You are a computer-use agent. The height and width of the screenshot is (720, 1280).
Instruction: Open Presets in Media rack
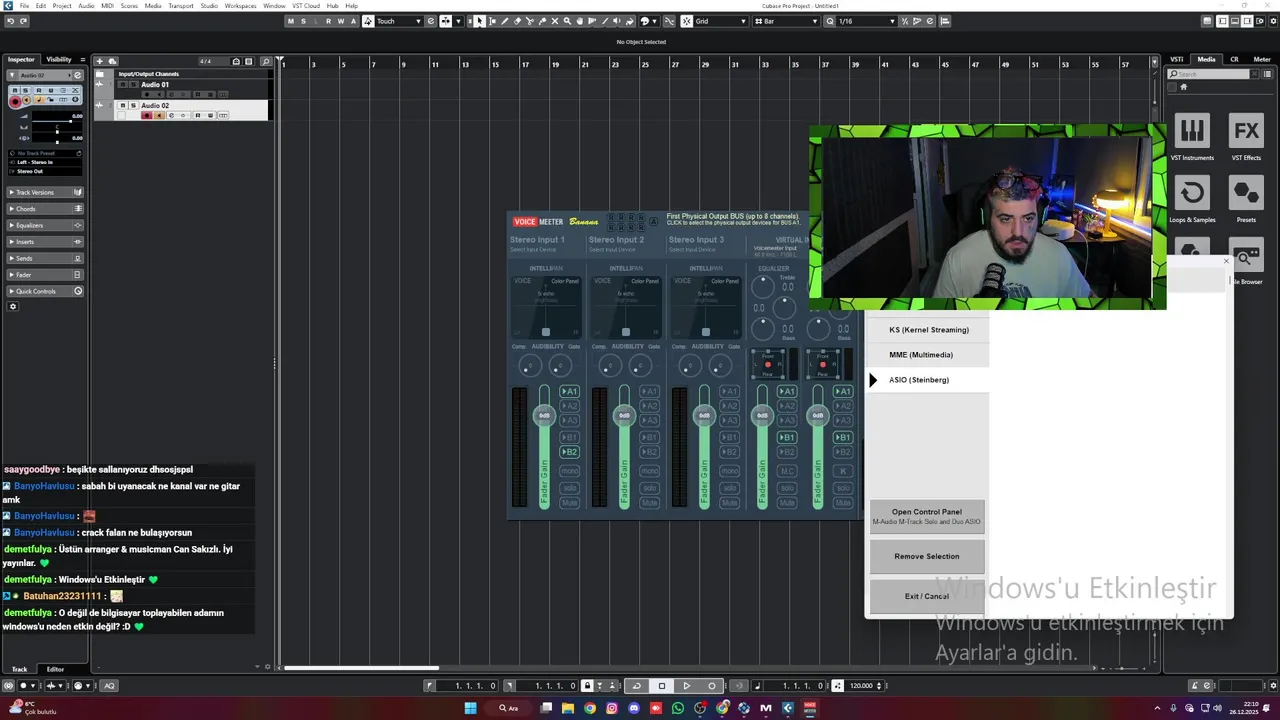(x=1246, y=192)
